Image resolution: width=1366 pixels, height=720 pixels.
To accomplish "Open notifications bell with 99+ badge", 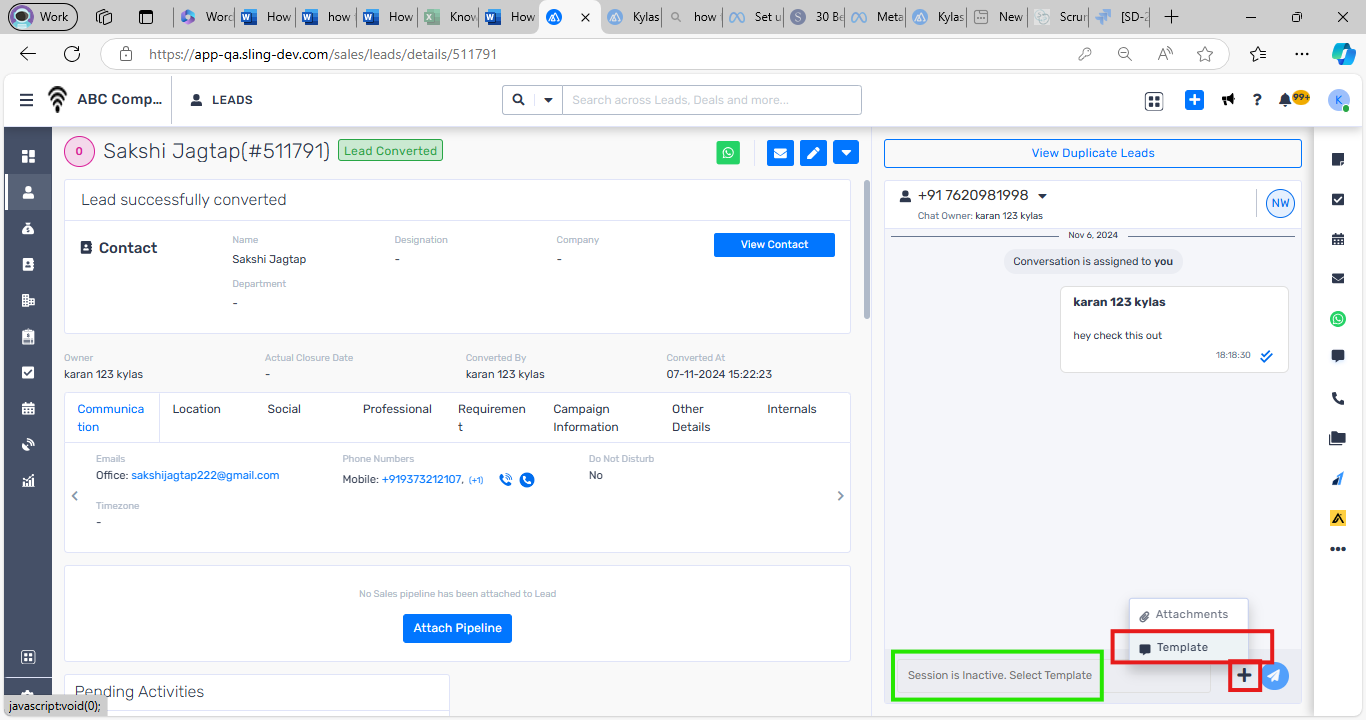I will 1293,99.
